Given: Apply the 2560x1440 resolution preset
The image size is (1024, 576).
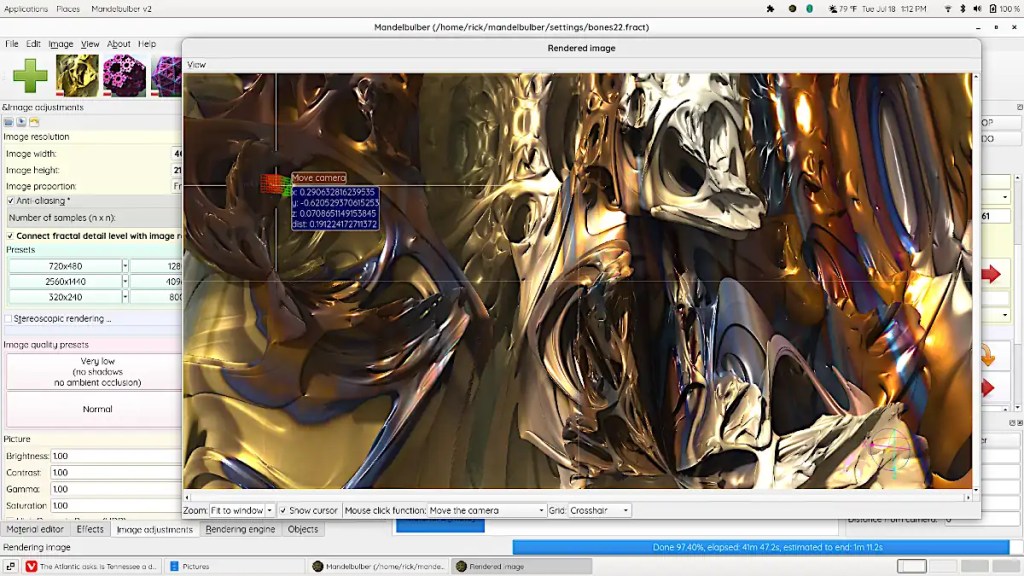Looking at the screenshot, I should point(65,282).
